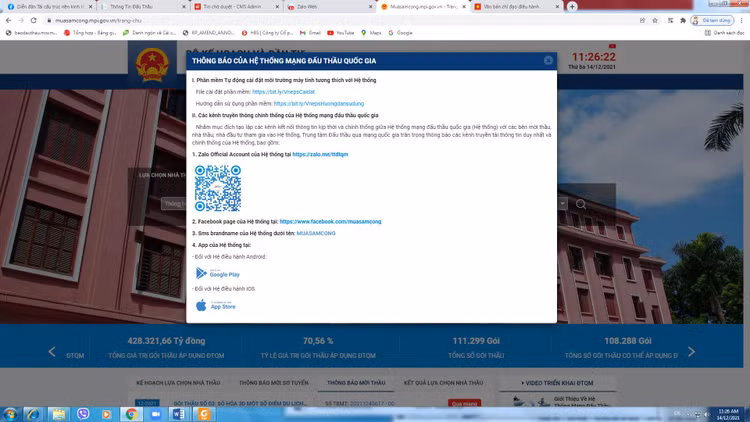Viewport: 750px width, 422px height.
Task: Open the Danh sách đọc reading list
Action: tap(724, 33)
